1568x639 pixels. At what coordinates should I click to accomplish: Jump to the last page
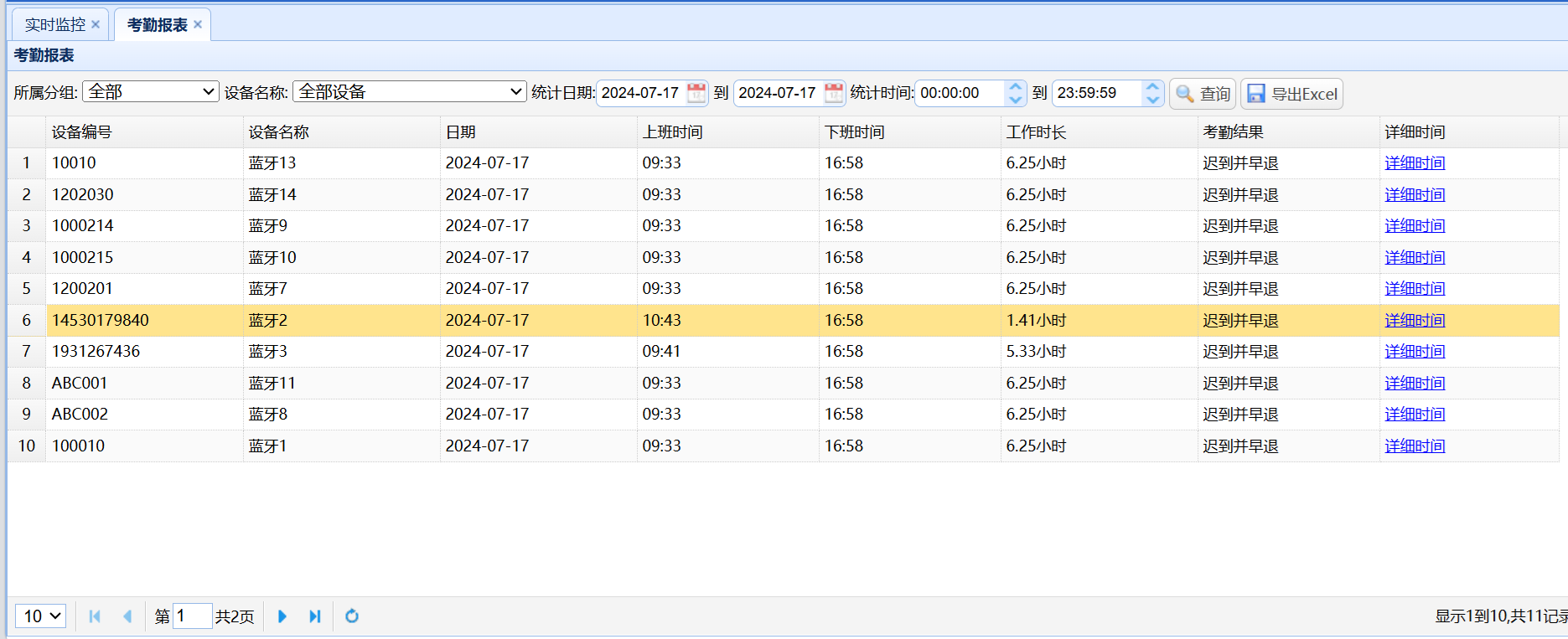click(315, 616)
